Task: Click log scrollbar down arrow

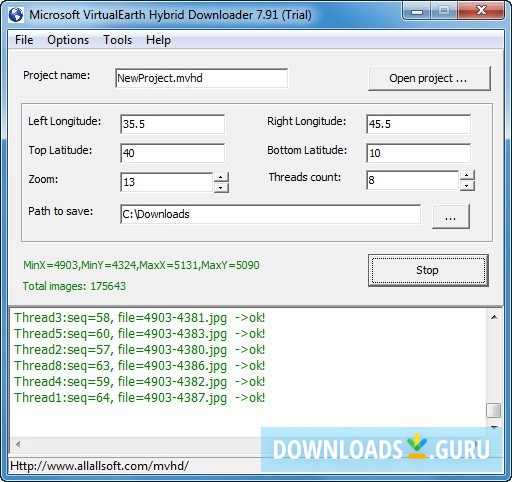Action: [x=494, y=427]
